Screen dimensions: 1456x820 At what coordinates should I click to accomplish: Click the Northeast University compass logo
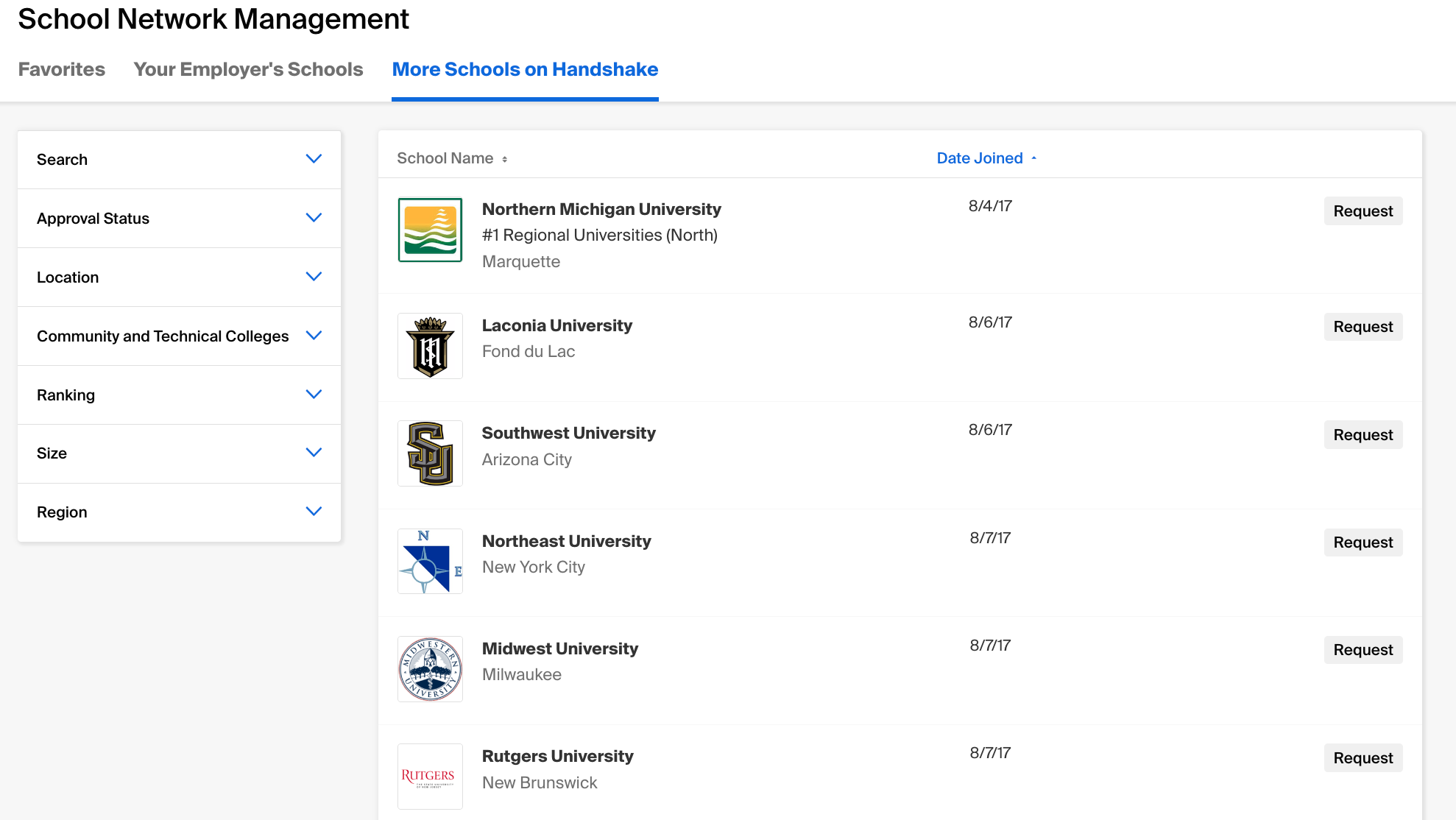coord(430,561)
